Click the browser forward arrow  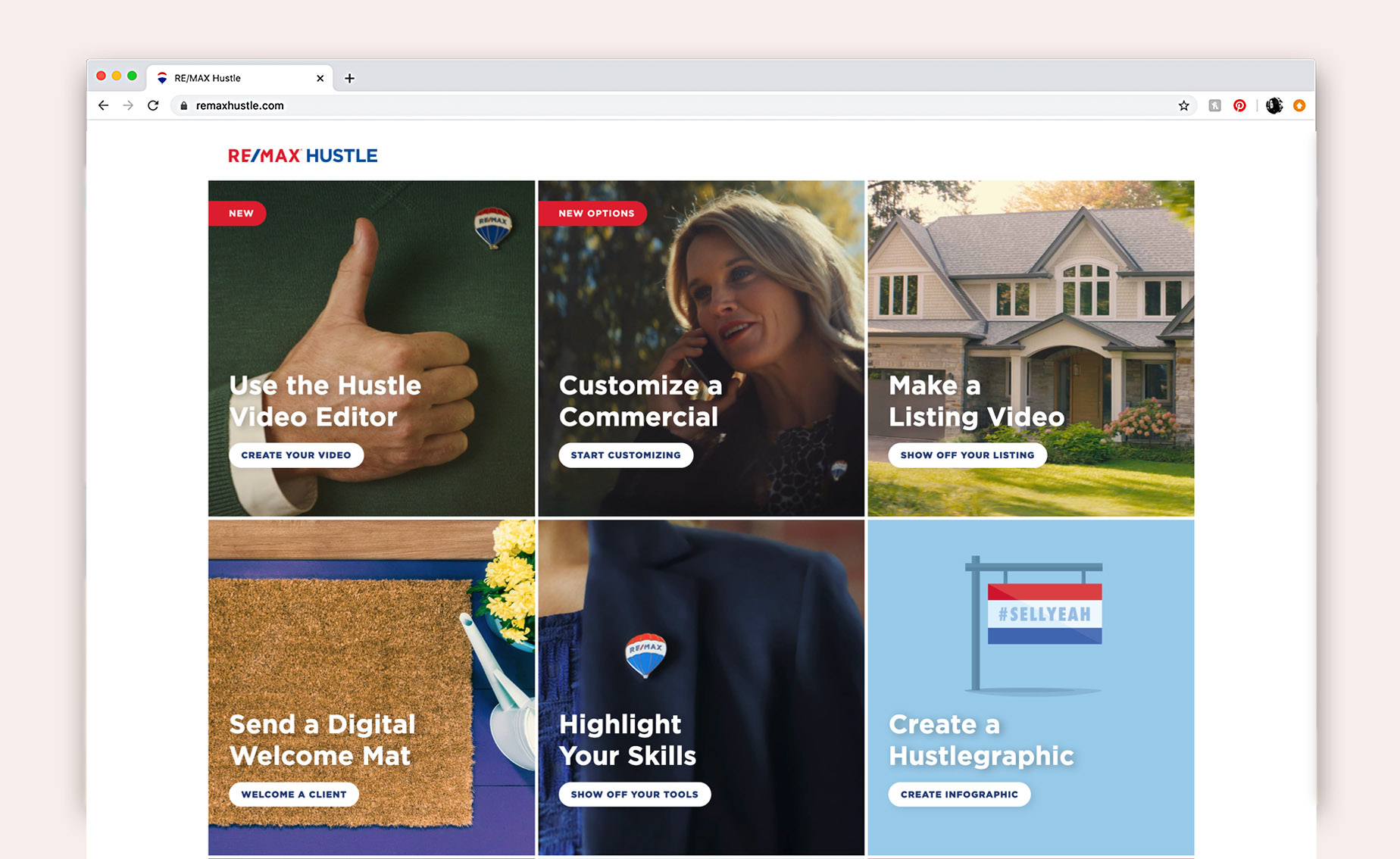tap(128, 105)
